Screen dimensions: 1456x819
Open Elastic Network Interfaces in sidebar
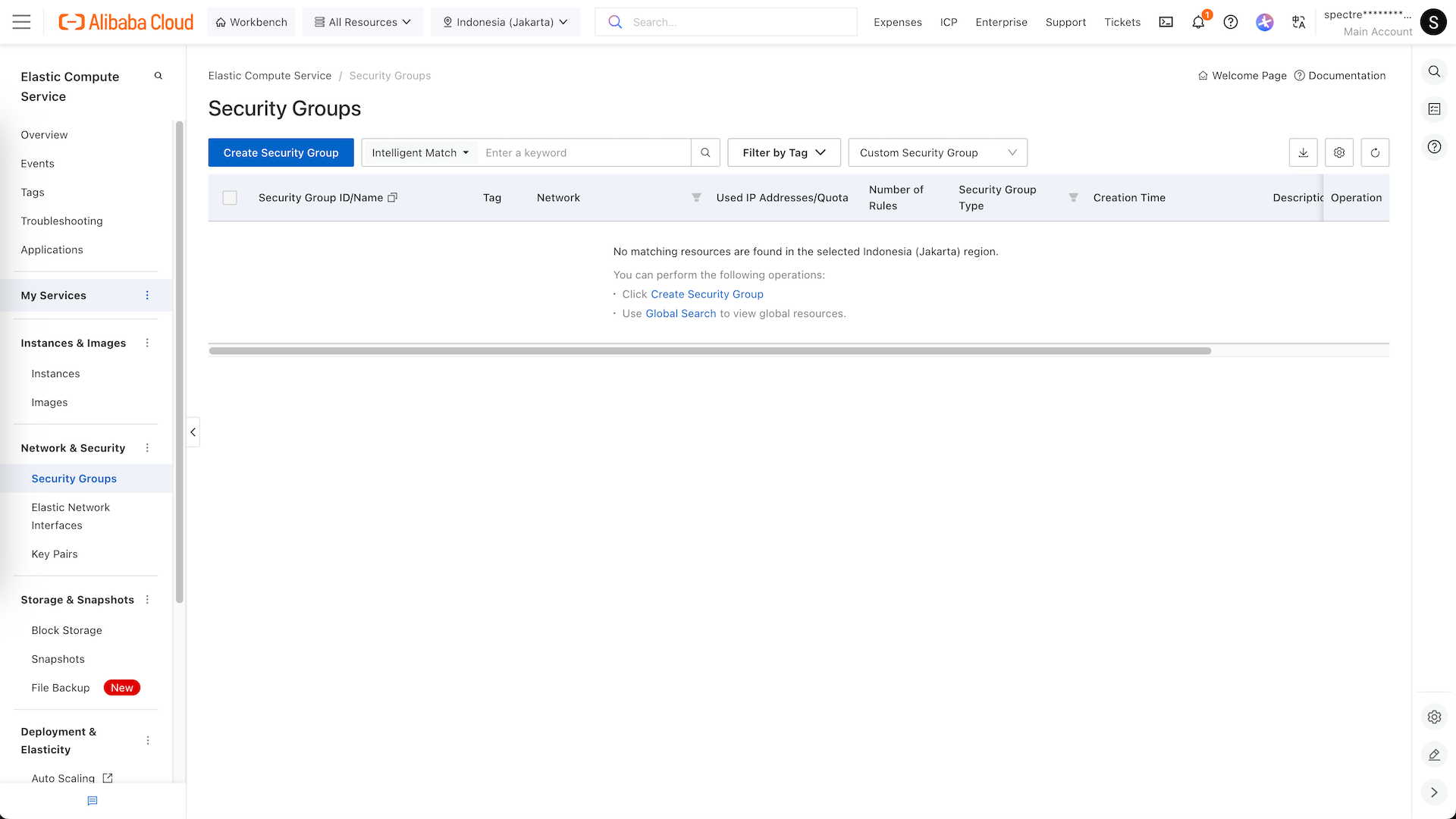pos(71,516)
